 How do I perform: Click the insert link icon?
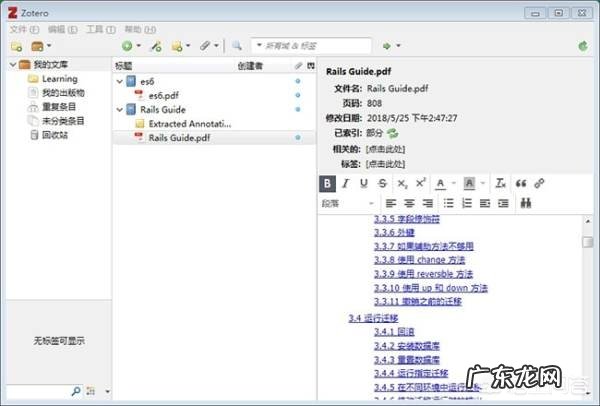point(540,184)
